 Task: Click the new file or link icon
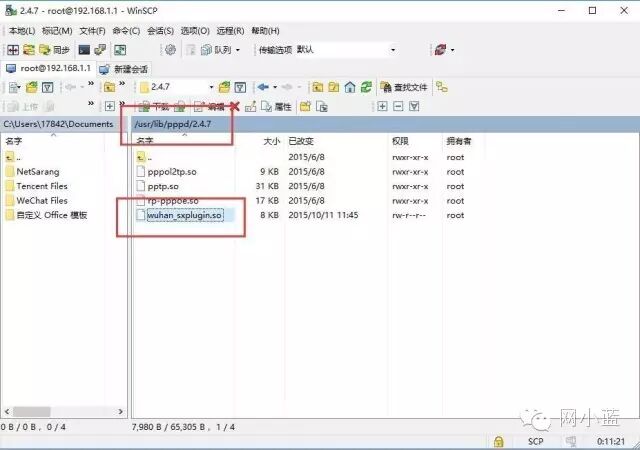(x=322, y=107)
